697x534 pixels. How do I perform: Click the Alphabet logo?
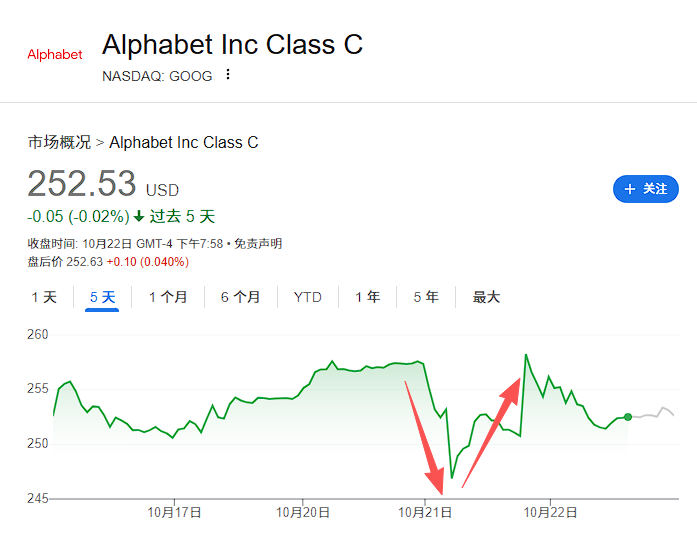55,54
